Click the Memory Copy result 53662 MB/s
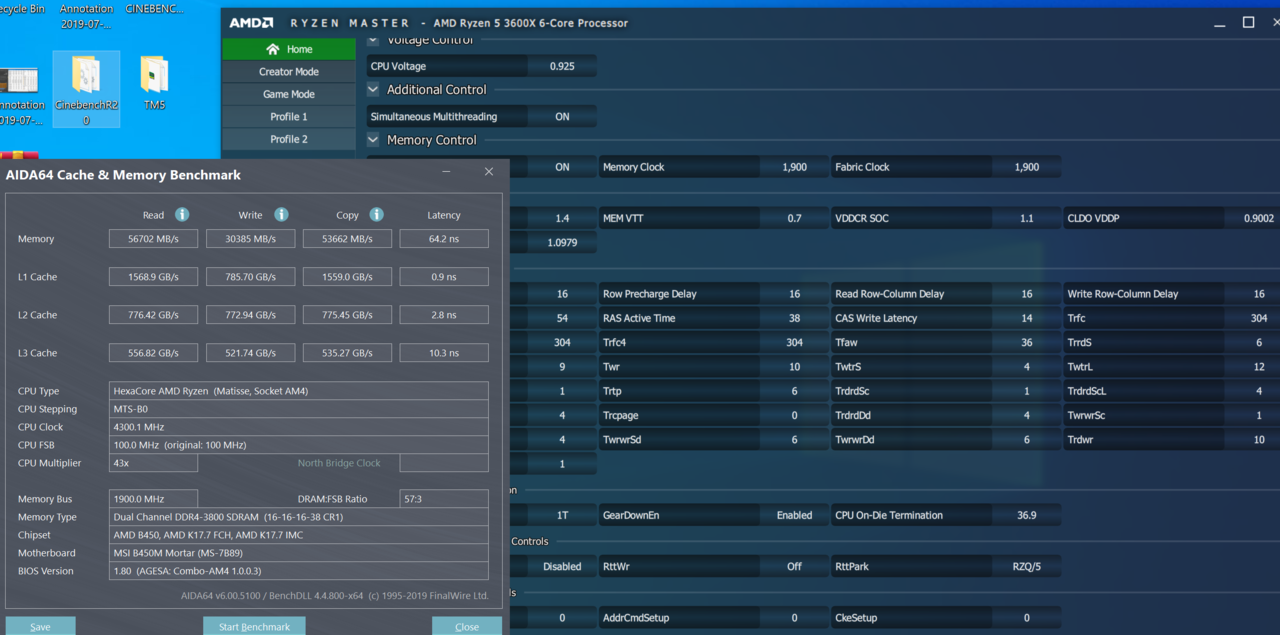The height and width of the screenshot is (635, 1280). [x=347, y=239]
